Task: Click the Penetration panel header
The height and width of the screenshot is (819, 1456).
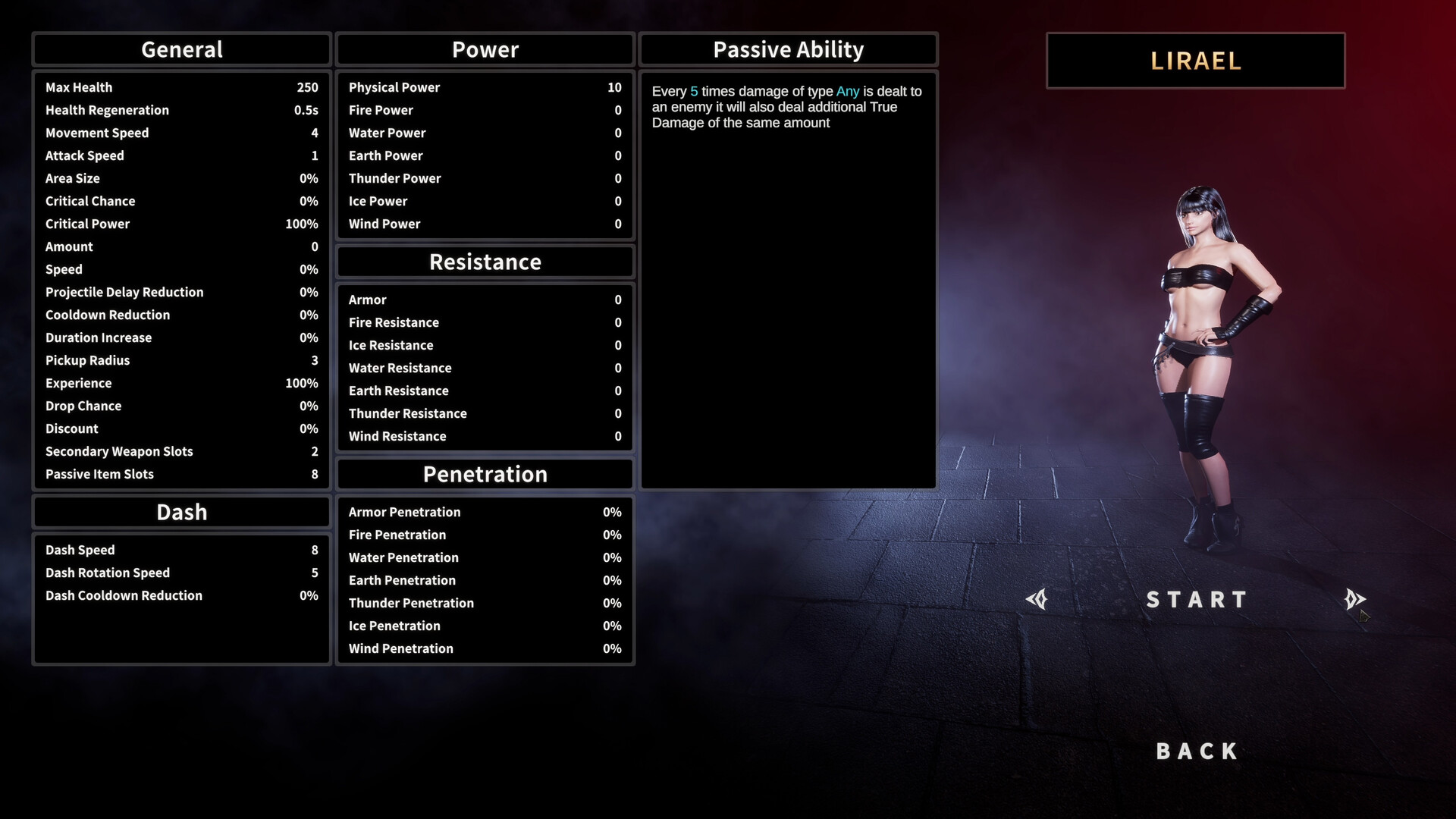Action: click(485, 474)
